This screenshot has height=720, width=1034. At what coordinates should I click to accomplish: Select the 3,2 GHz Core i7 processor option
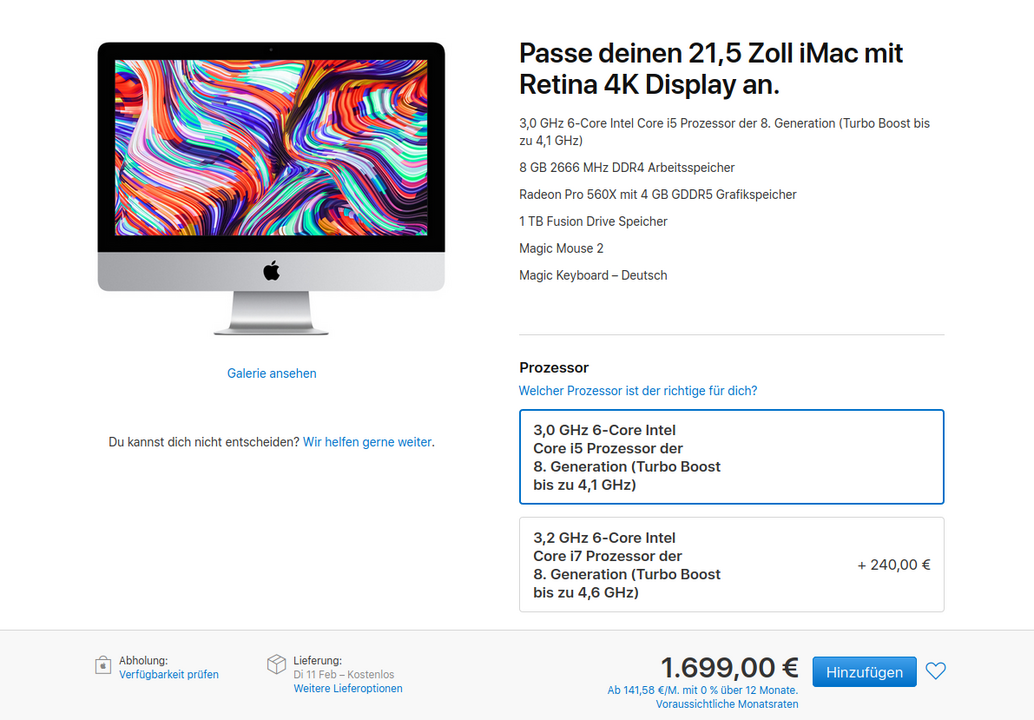pos(731,564)
